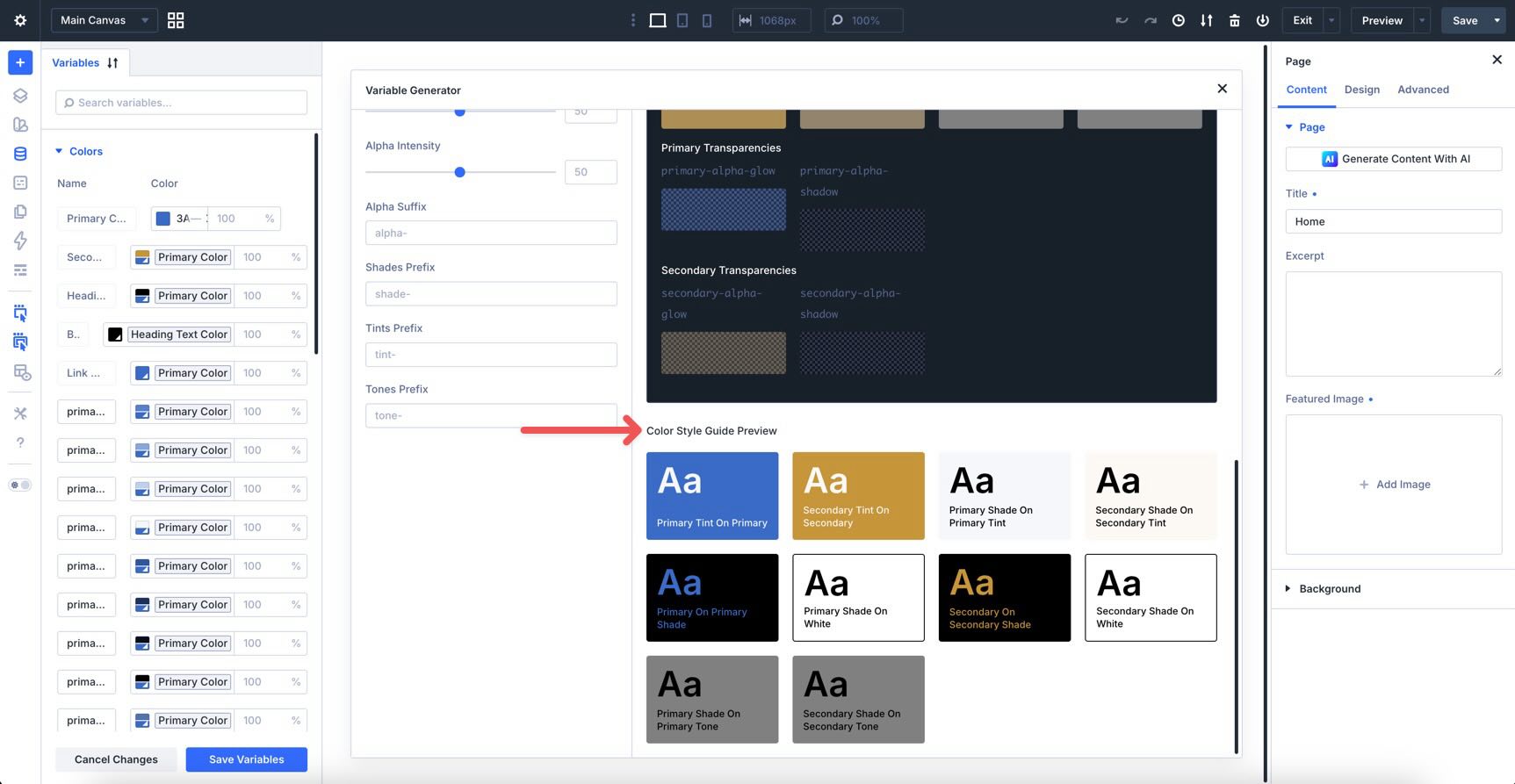Screen dimensions: 1515x784
Task: Collapse the Colors section
Action: point(60,151)
